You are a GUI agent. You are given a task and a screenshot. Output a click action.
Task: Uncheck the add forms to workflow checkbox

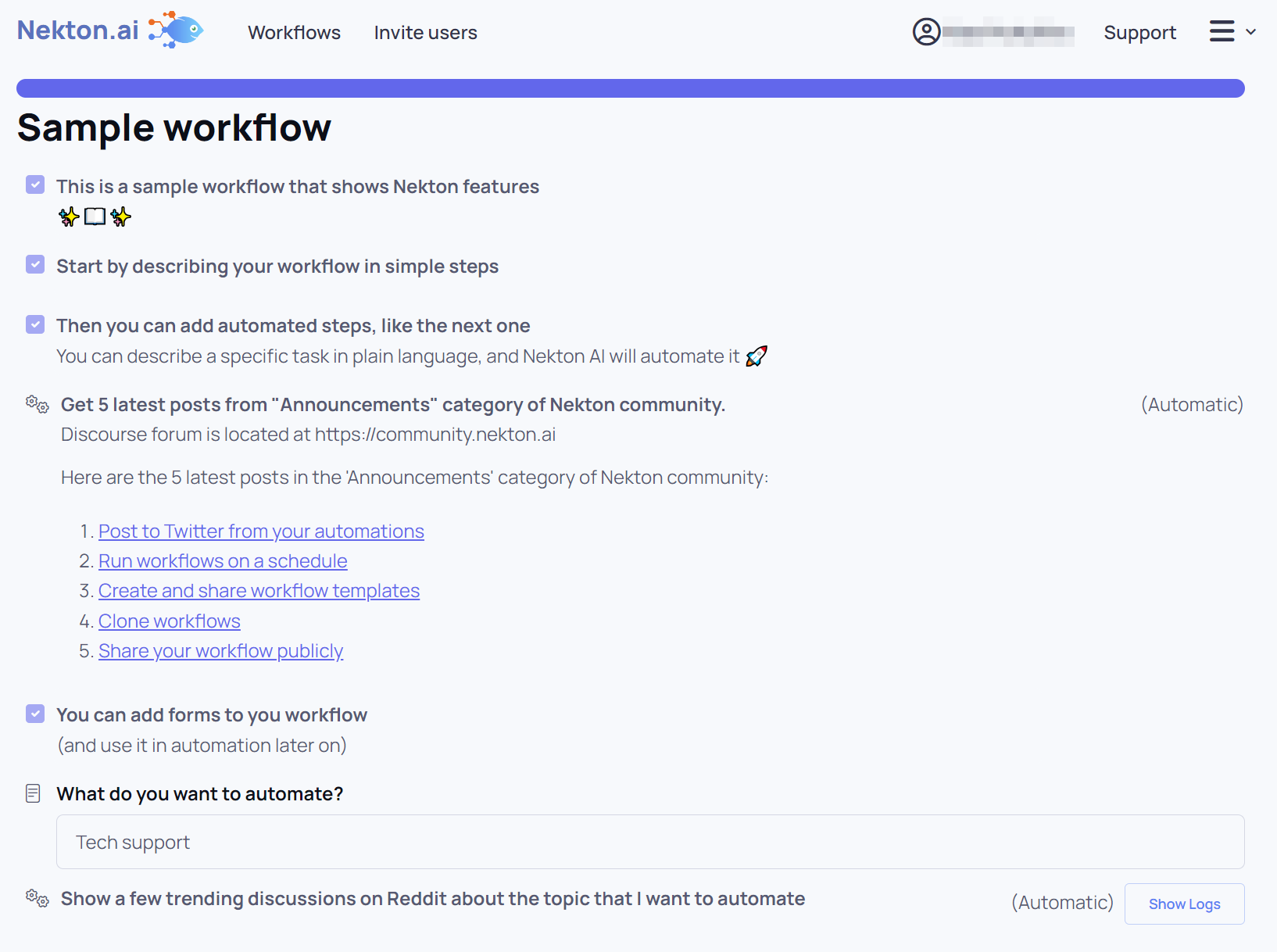(x=35, y=714)
